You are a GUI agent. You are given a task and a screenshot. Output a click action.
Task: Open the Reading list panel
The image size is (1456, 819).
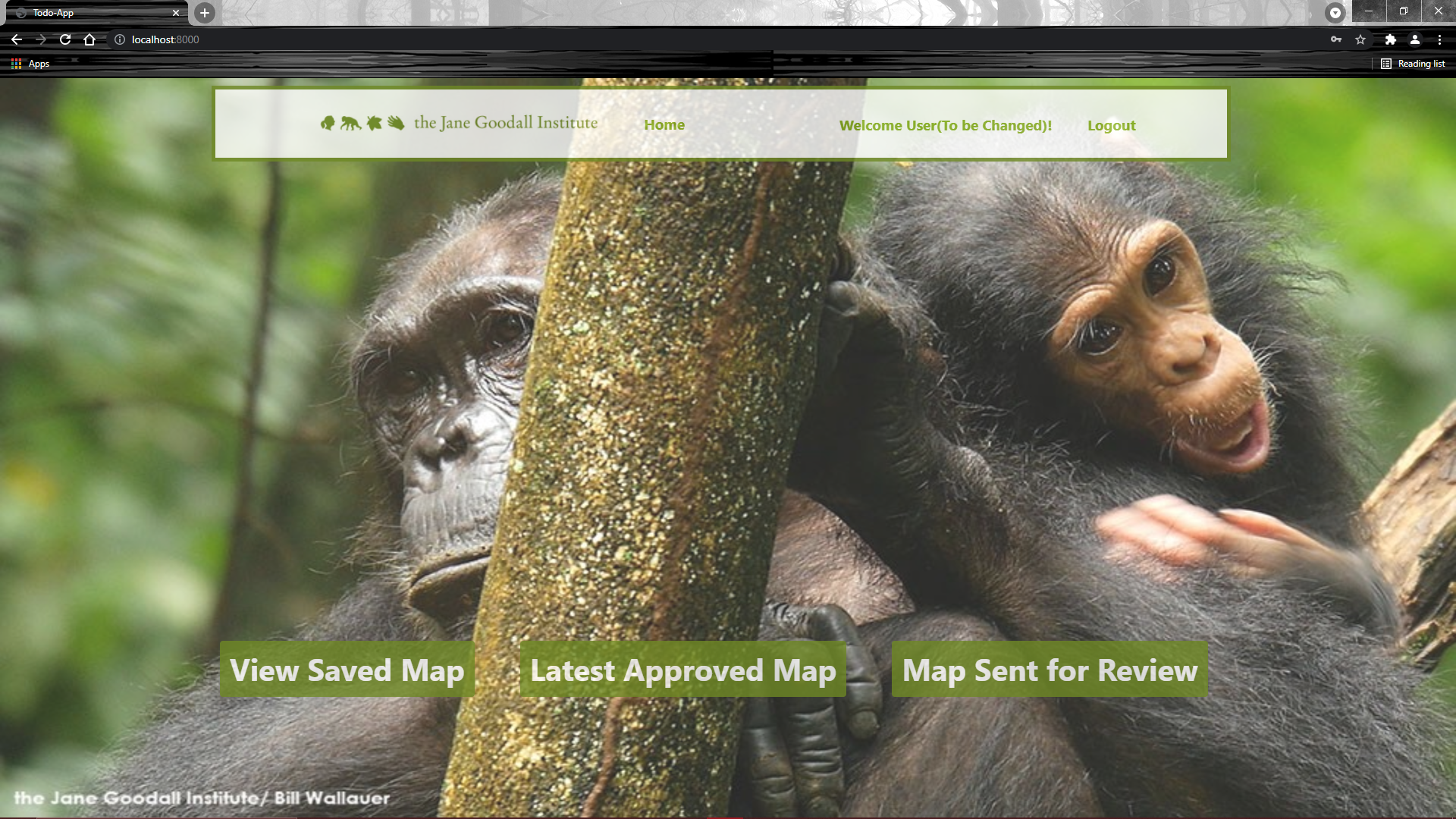click(x=1413, y=64)
